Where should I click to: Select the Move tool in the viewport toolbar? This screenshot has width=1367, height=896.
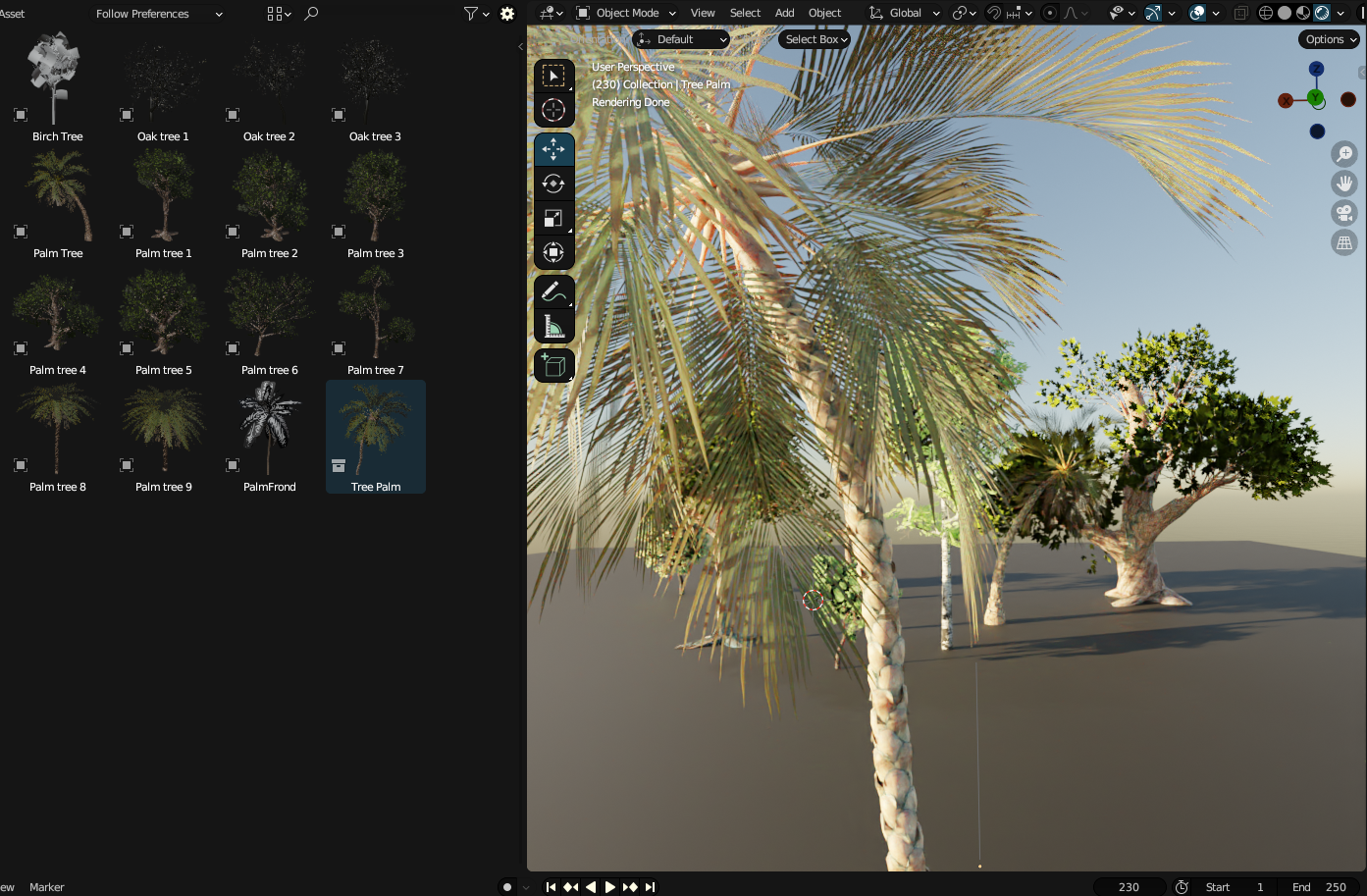(x=554, y=148)
